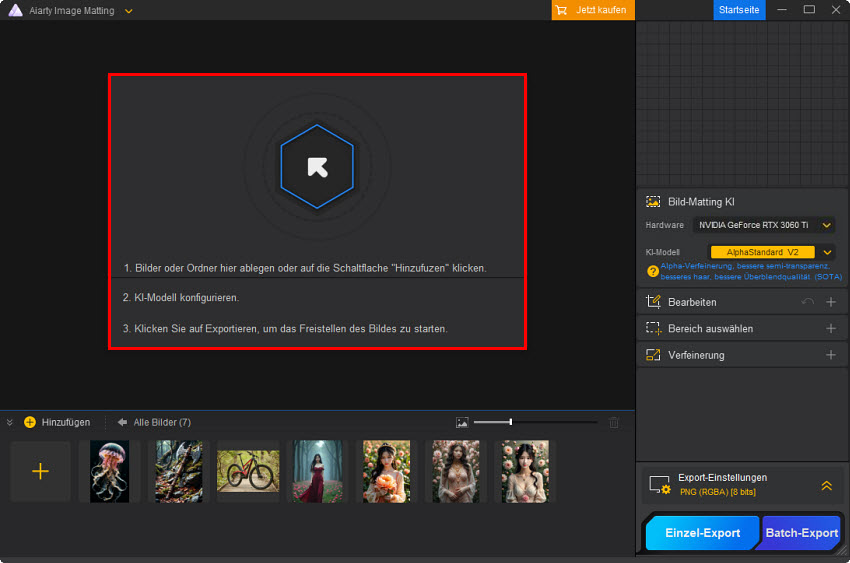Collapse the Export-Einstellungen panel with the double chevron
This screenshot has width=850, height=563.
pos(826,485)
